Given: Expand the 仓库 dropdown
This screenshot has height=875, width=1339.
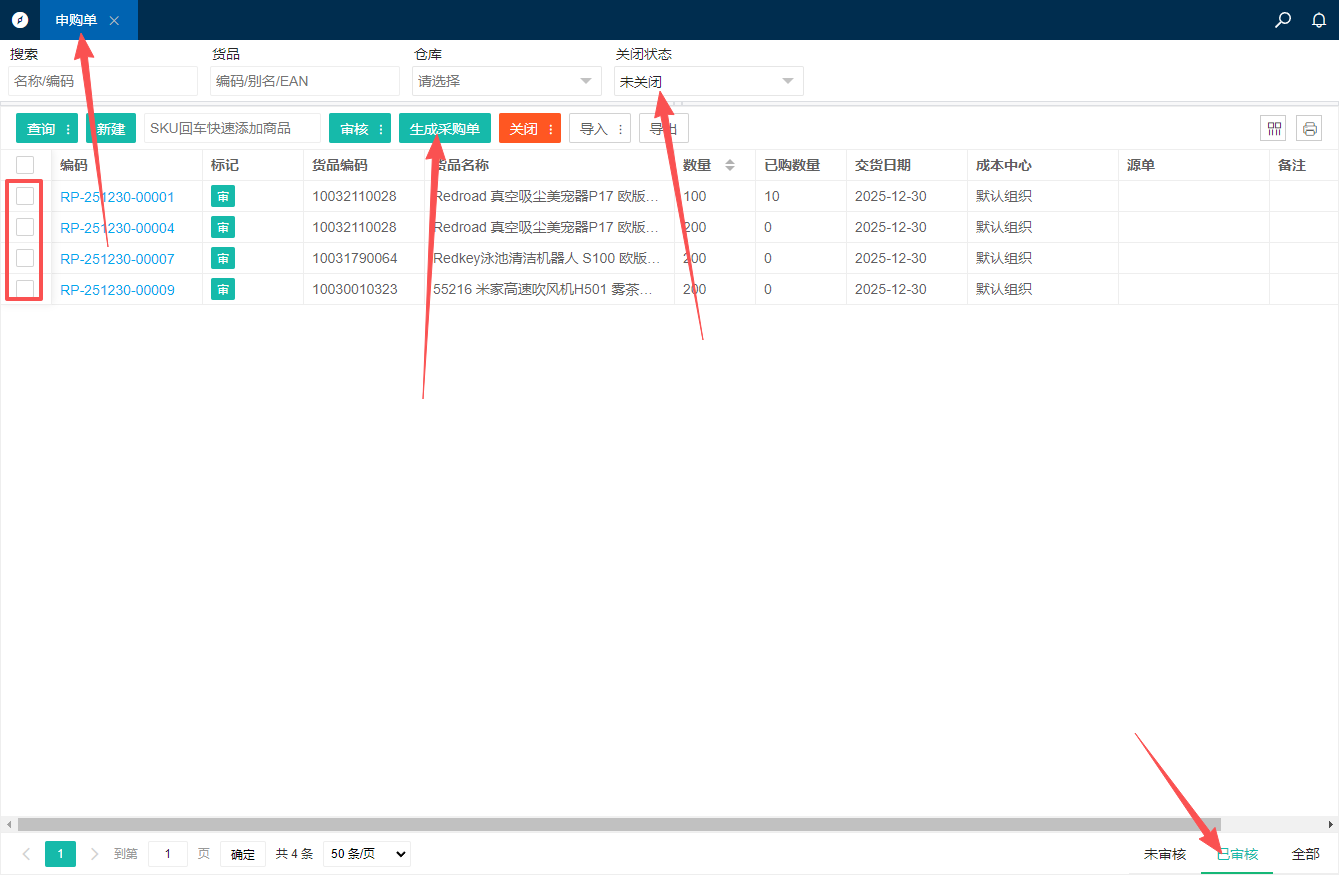Looking at the screenshot, I should pos(506,81).
